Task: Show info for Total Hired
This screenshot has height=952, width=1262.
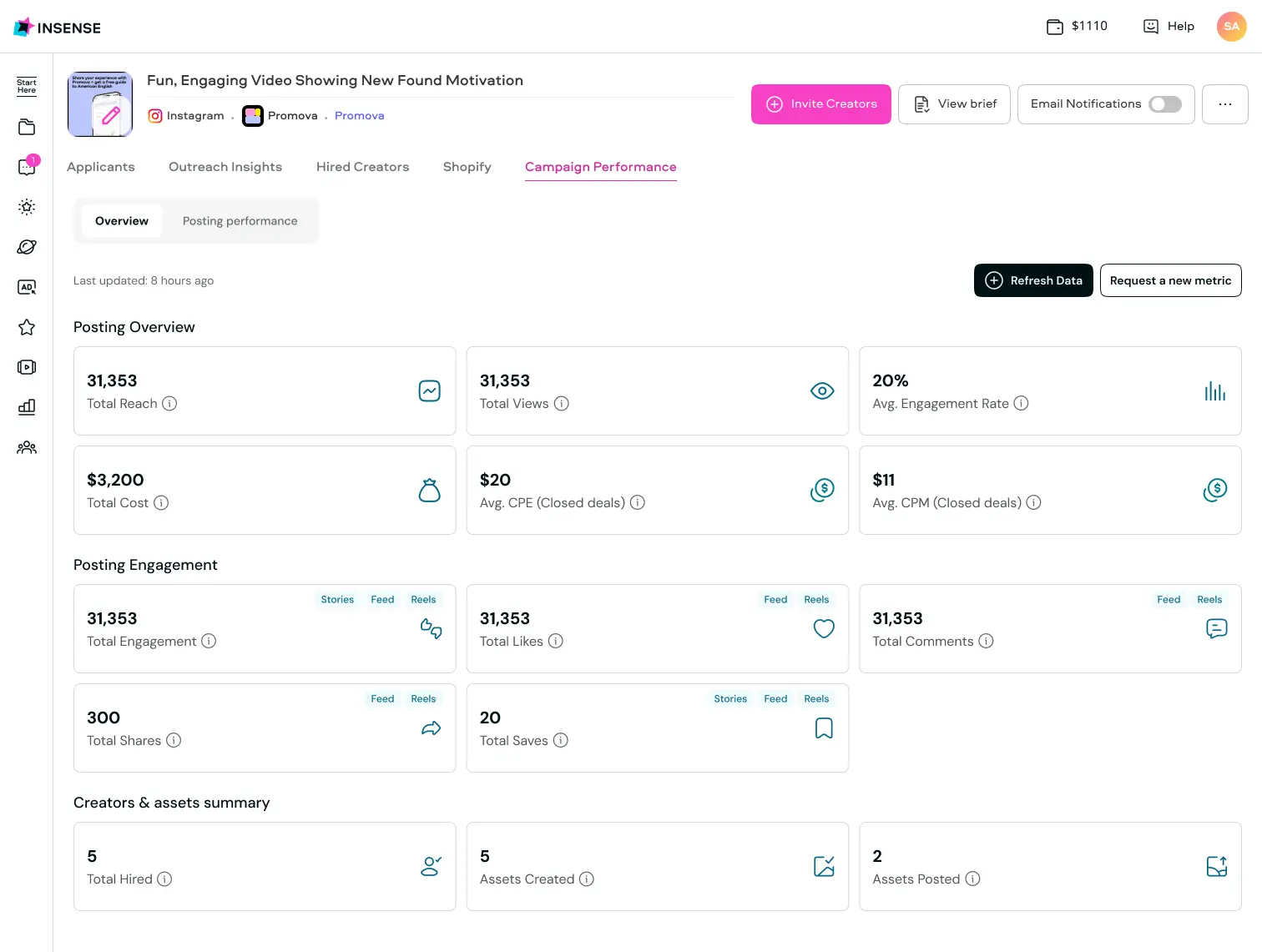Action: [164, 879]
